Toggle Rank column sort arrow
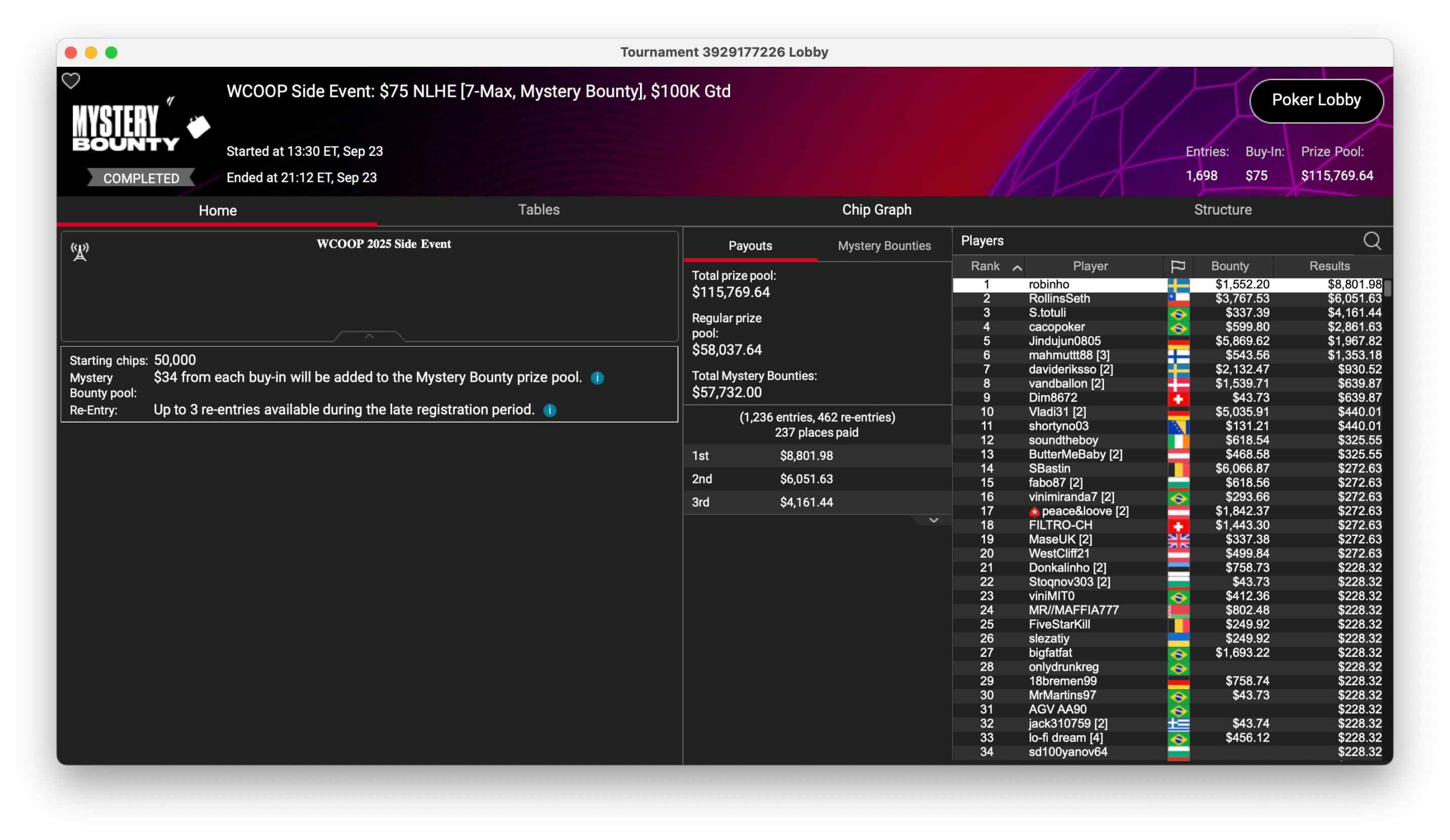This screenshot has width=1450, height=840. [1017, 267]
